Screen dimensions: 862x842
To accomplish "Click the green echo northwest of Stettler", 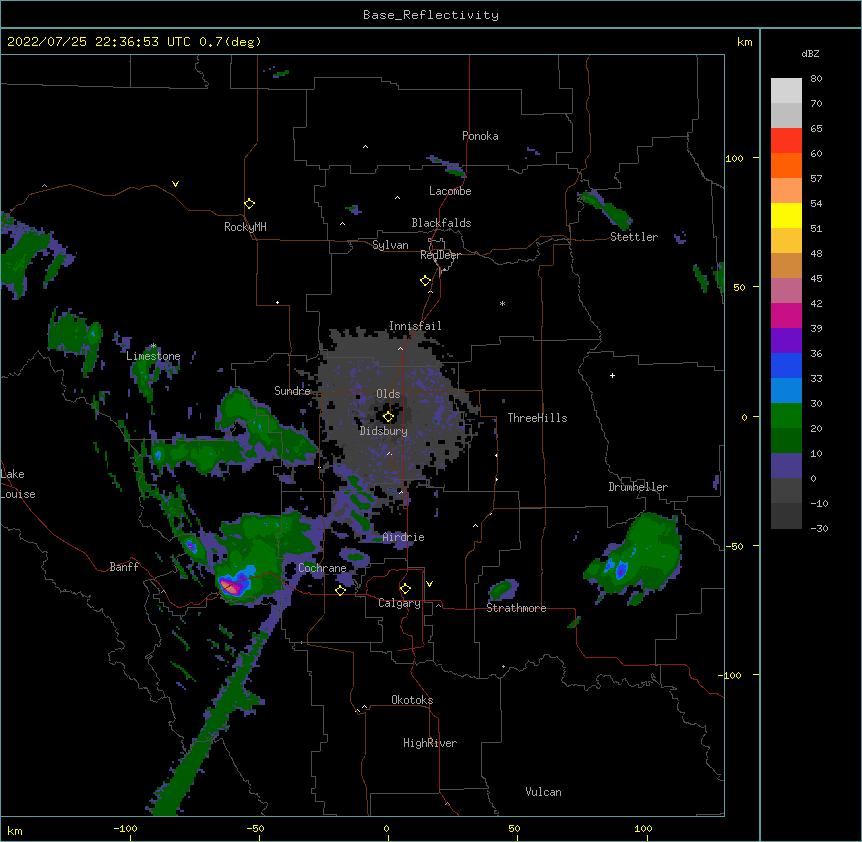I will point(605,209).
